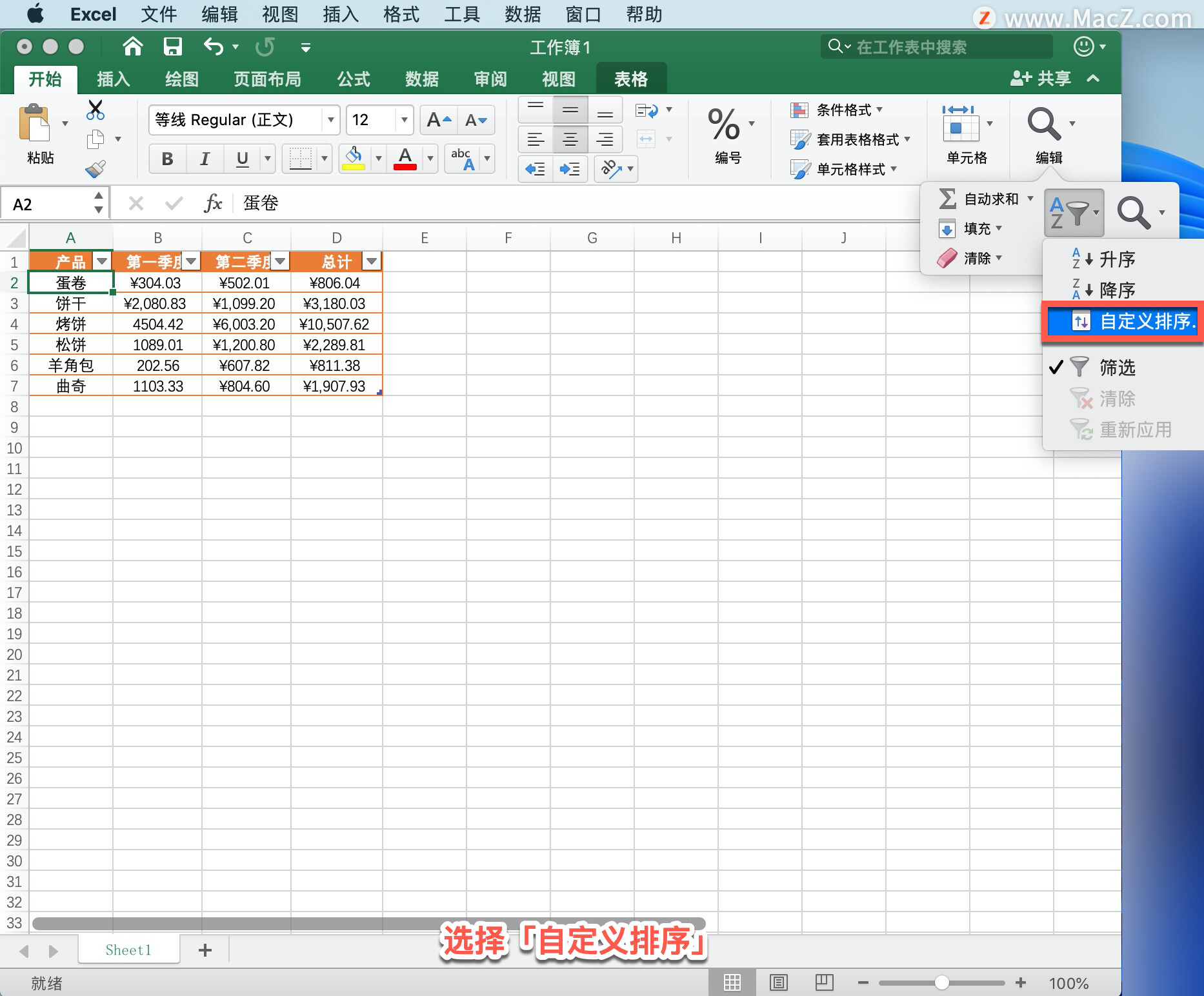Open the 文件 menu in menu bar
This screenshot has width=1204, height=996.
coord(159,14)
